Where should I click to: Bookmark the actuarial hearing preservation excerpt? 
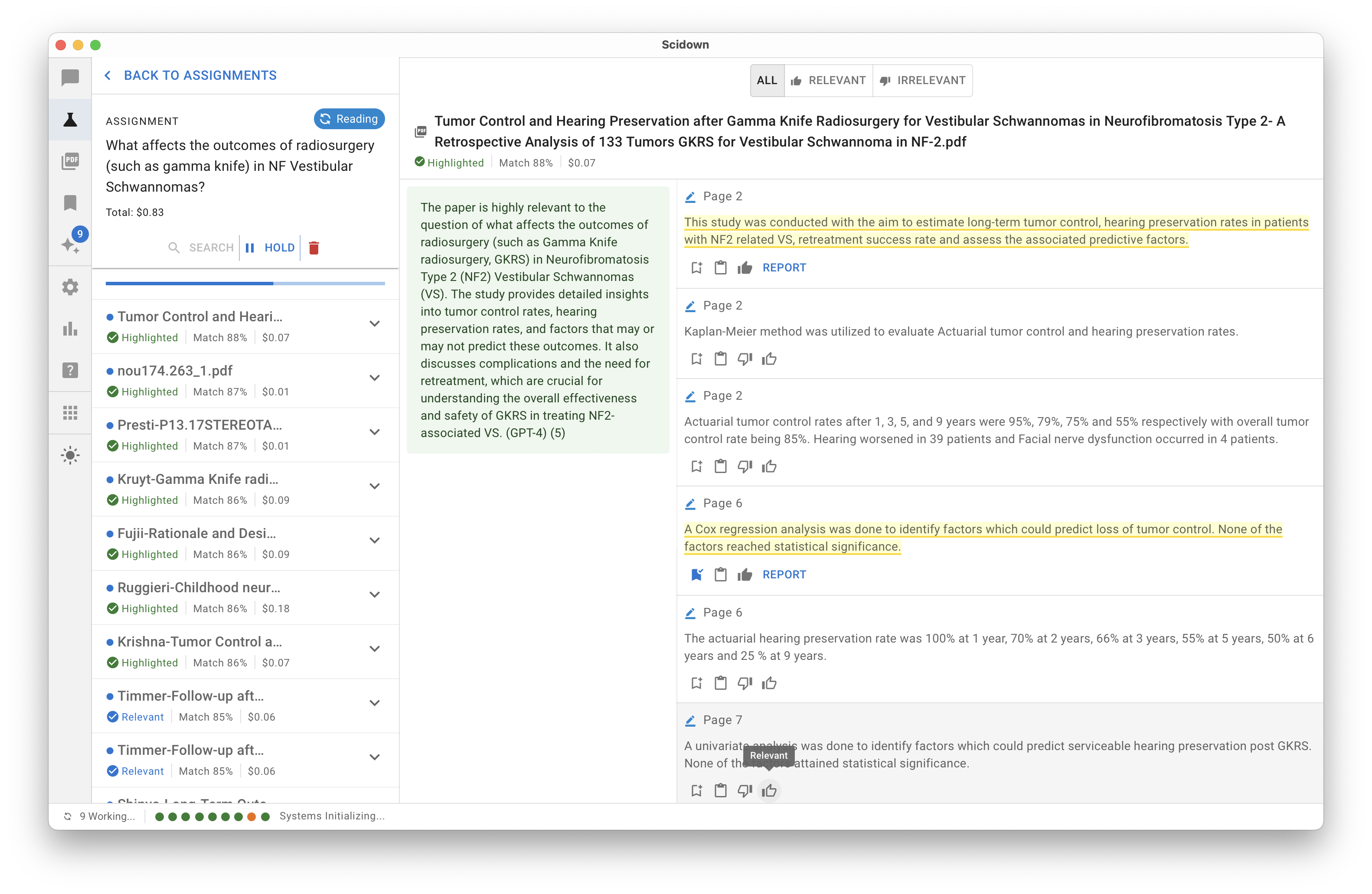pyautogui.click(x=696, y=684)
